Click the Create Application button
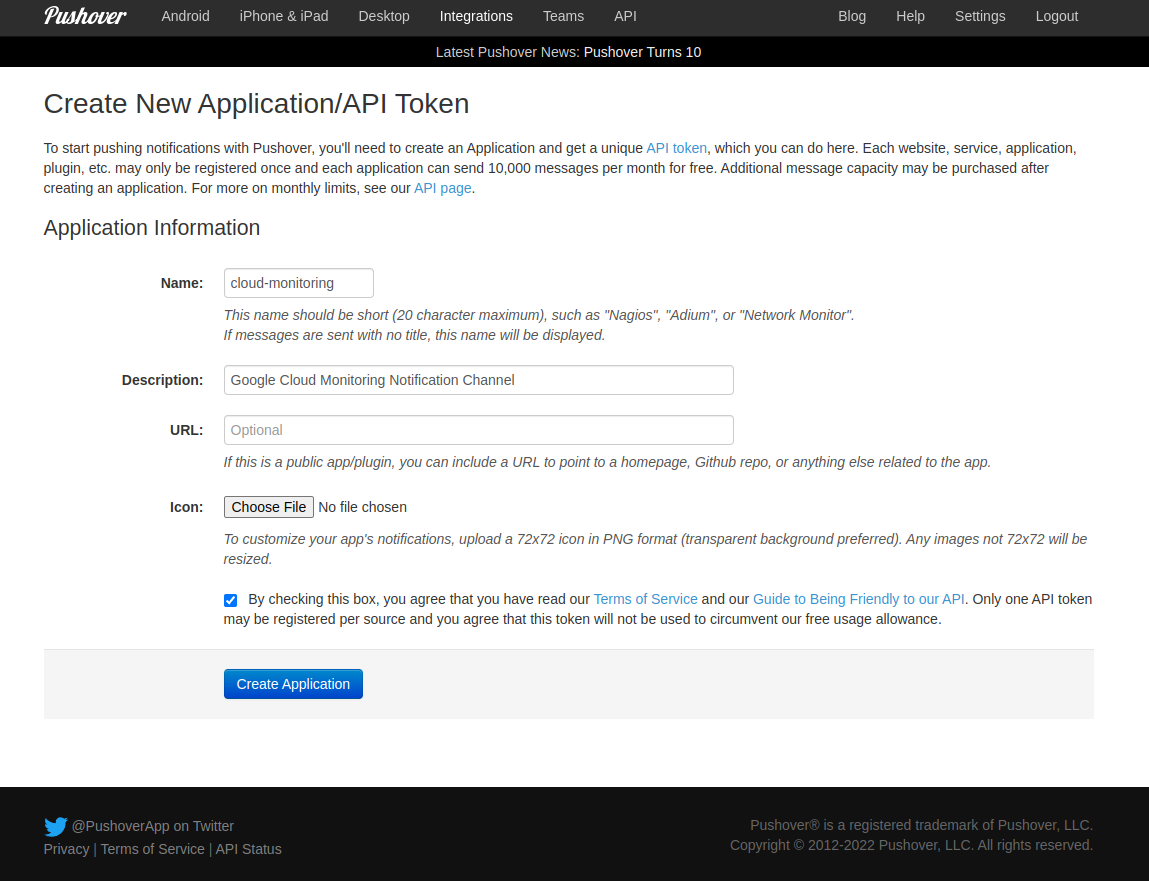 tap(293, 684)
